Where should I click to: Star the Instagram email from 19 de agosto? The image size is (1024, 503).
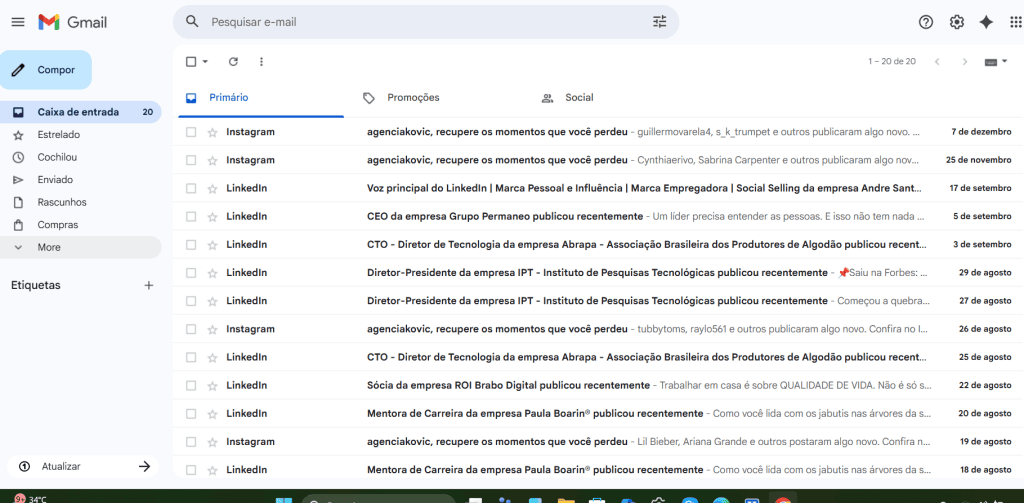212,442
